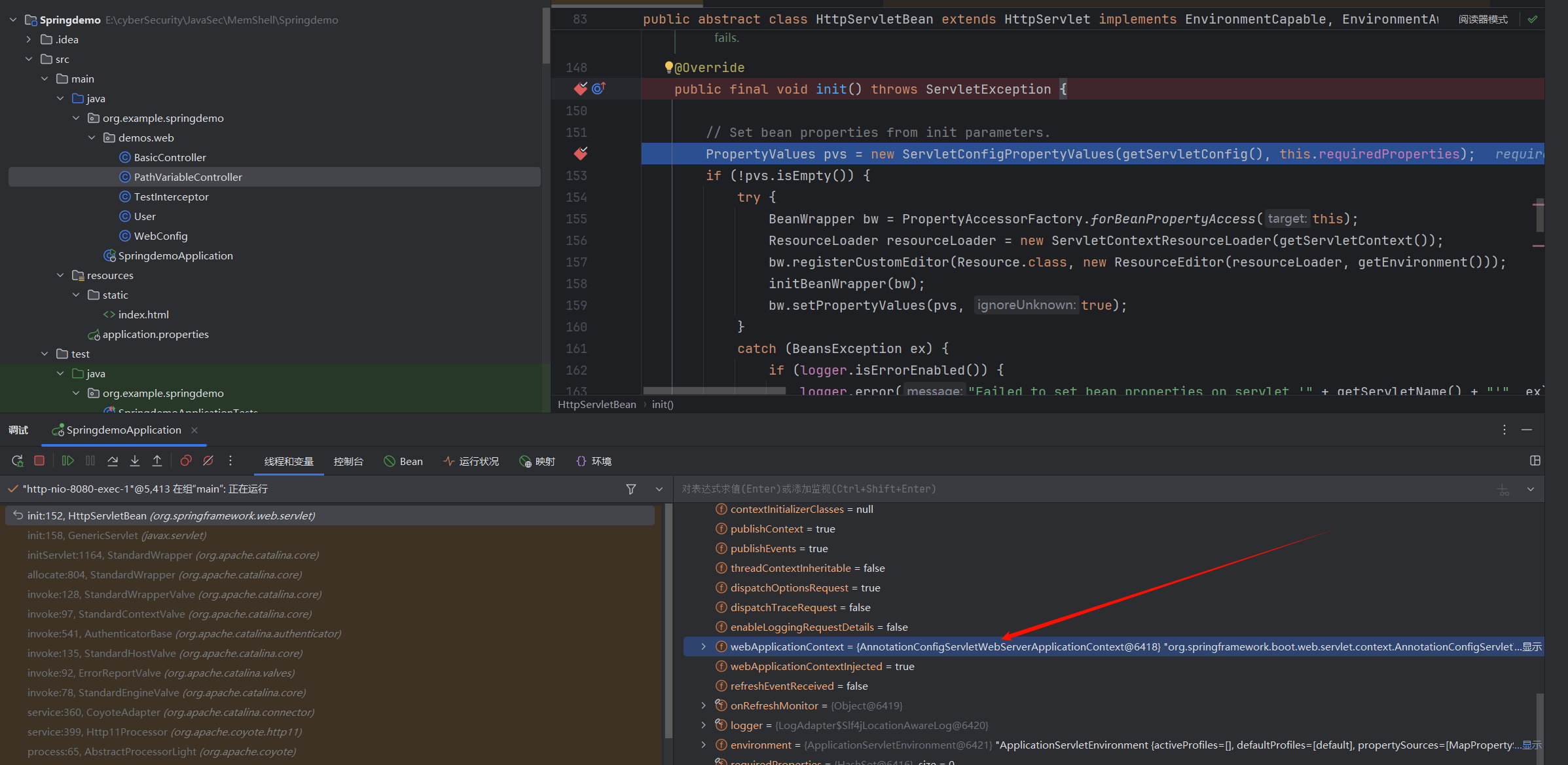Click the Step Over icon

pos(113,461)
